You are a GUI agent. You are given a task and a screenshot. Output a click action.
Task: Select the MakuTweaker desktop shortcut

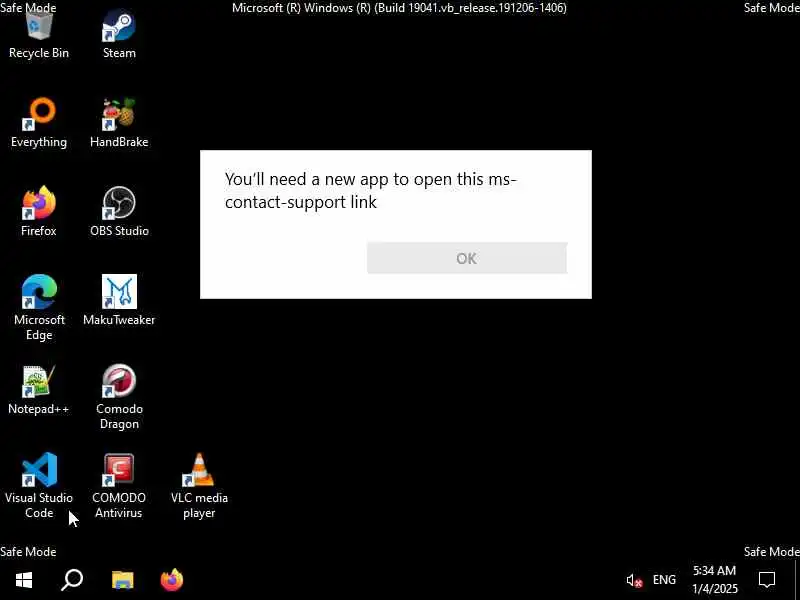point(119,301)
